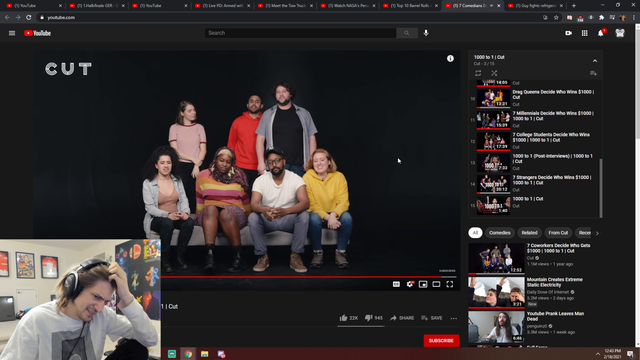Open 7 Coworkers Decide thumbnail

pos(496,258)
